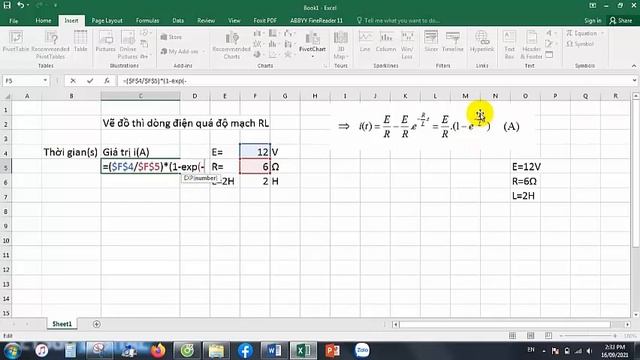Screen dimensions: 640x360
Task: Open Header & Footer
Action: 531,44
